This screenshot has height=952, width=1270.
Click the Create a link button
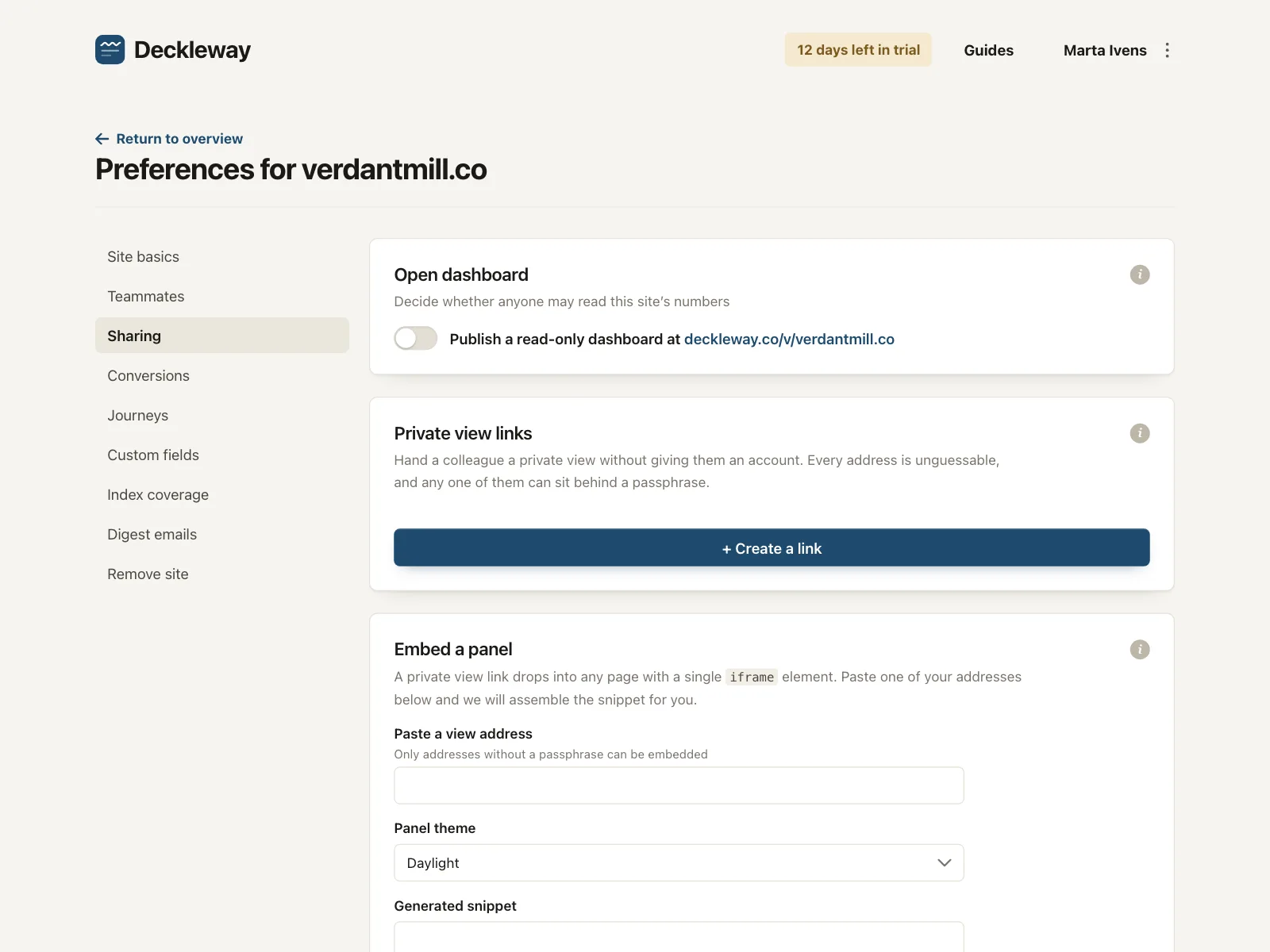[772, 547]
